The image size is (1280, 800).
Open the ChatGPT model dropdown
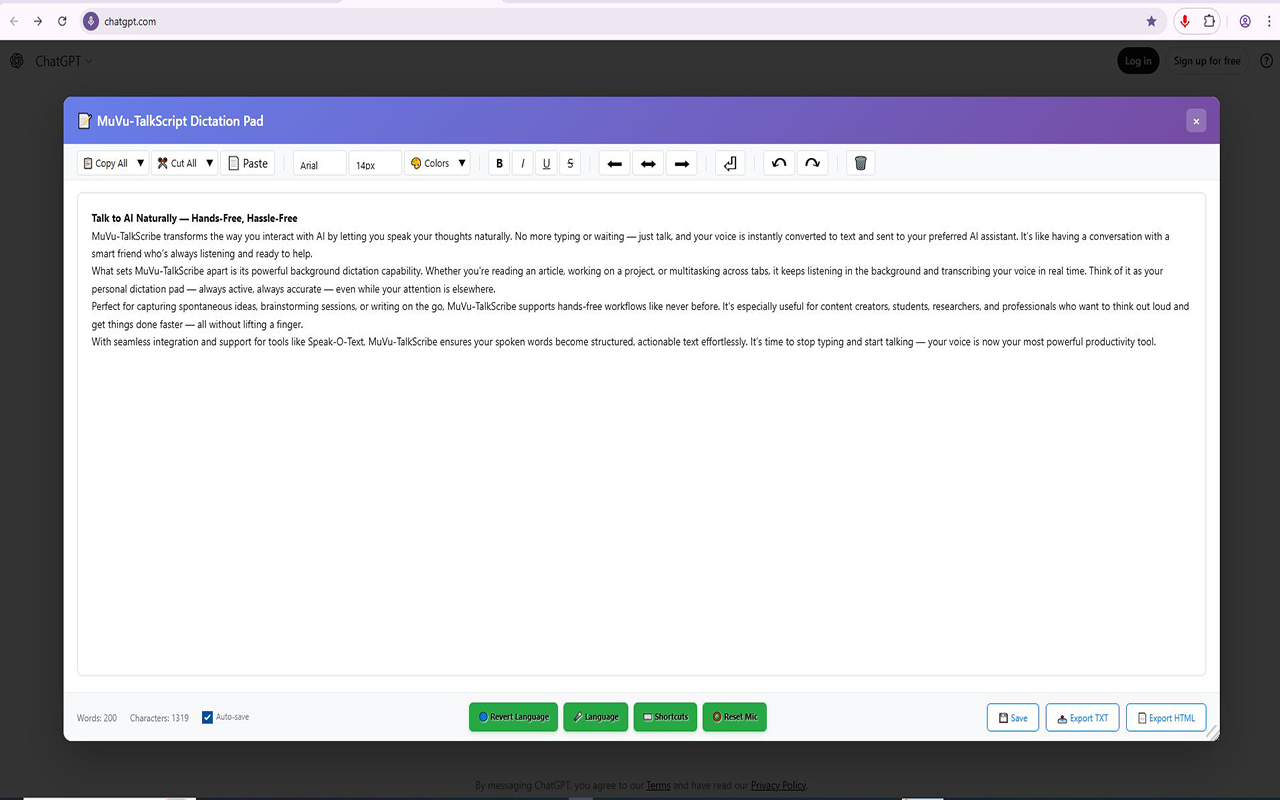tap(64, 61)
